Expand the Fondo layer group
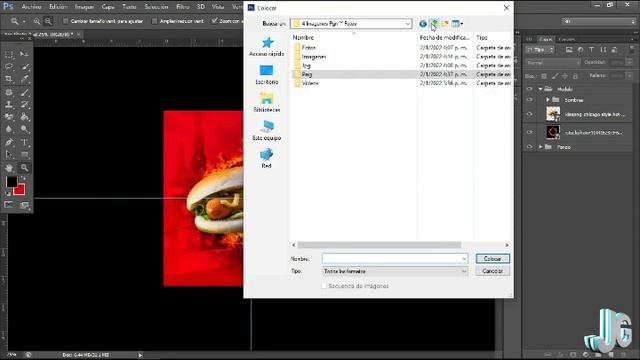Screen dimensions: 640x360 coord(540,147)
